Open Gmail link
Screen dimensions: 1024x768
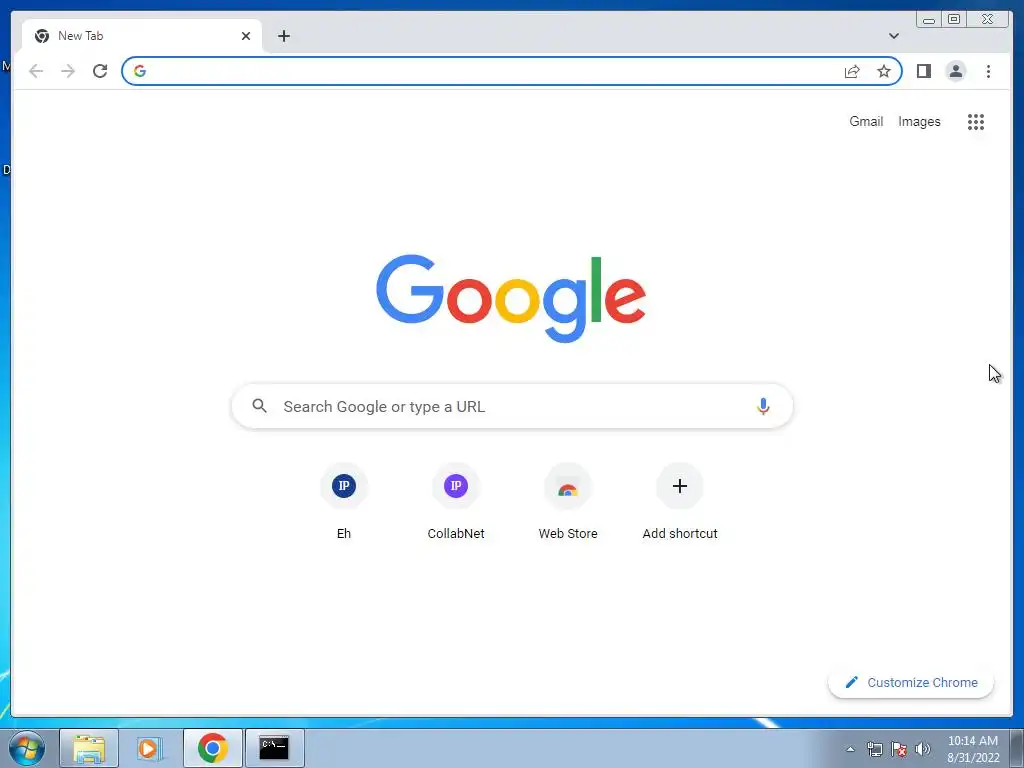pos(866,121)
